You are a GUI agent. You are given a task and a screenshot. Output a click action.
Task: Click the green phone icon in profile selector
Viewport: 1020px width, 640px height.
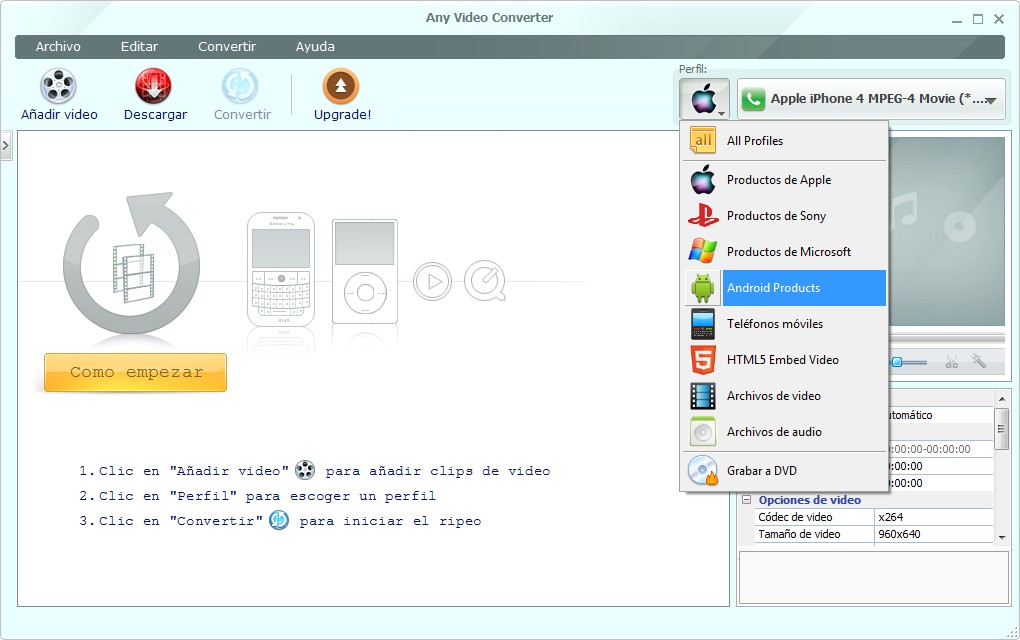pyautogui.click(x=753, y=100)
